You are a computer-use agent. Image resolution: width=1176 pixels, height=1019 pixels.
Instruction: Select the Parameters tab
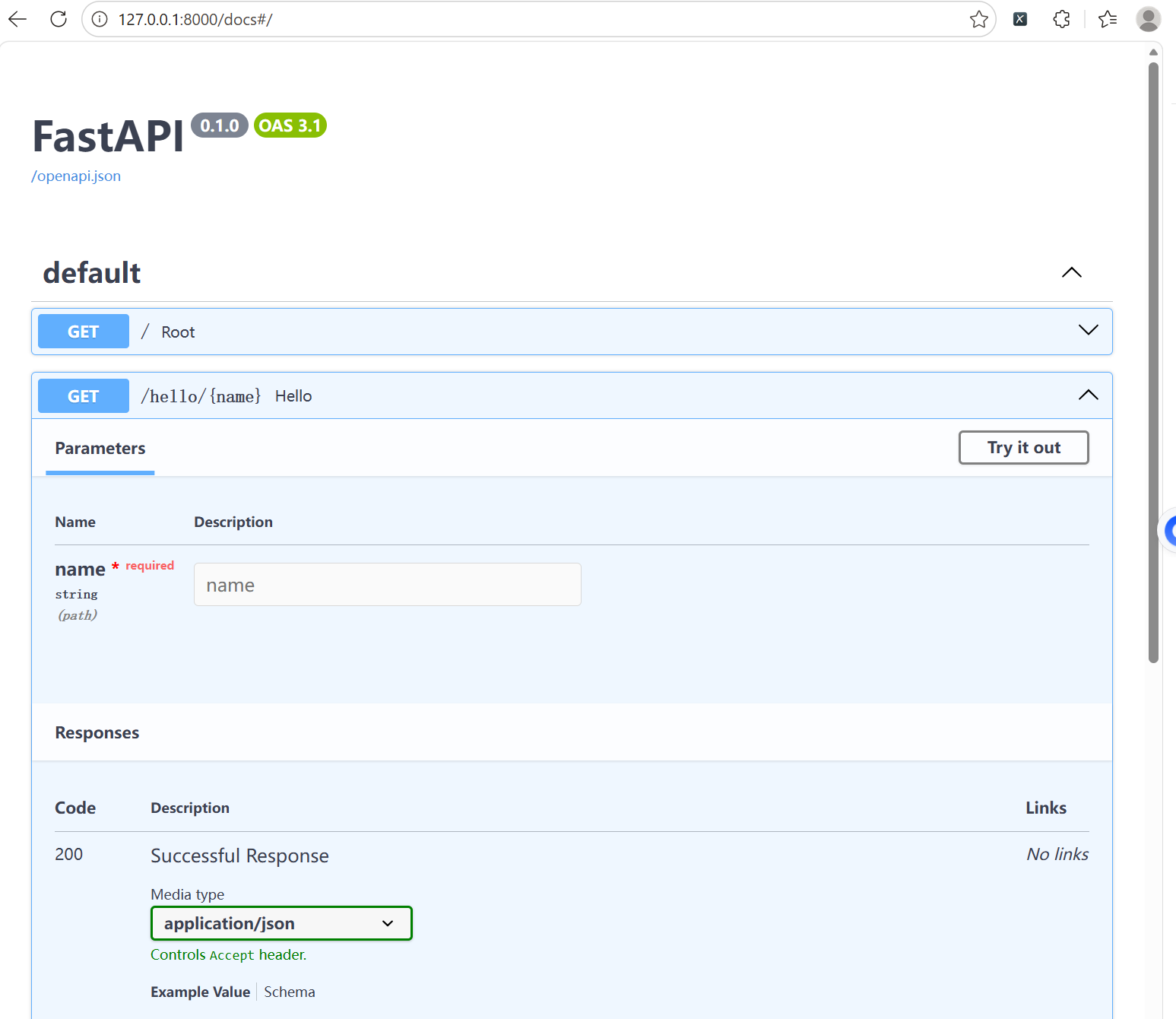coord(100,449)
